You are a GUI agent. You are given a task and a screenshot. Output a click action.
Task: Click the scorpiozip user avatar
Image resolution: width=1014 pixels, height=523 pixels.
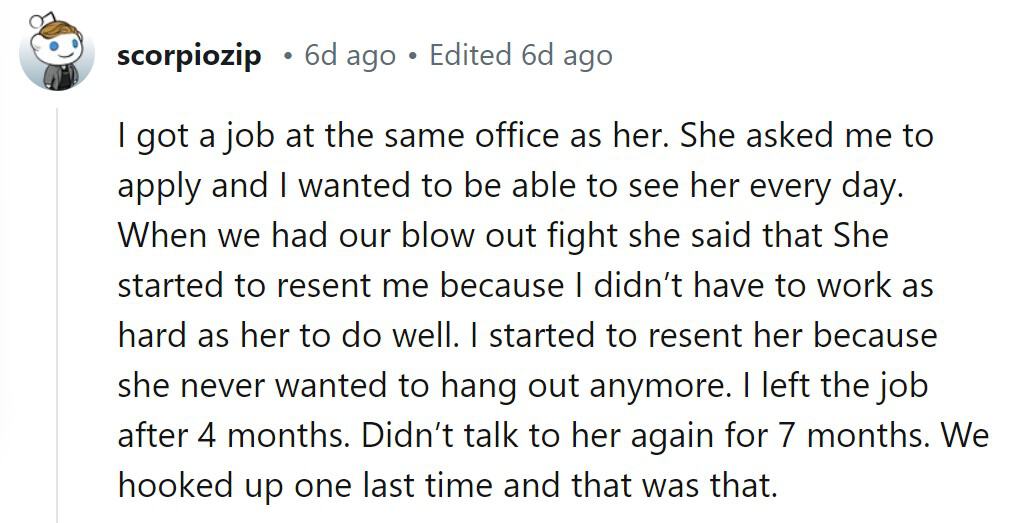tap(57, 55)
